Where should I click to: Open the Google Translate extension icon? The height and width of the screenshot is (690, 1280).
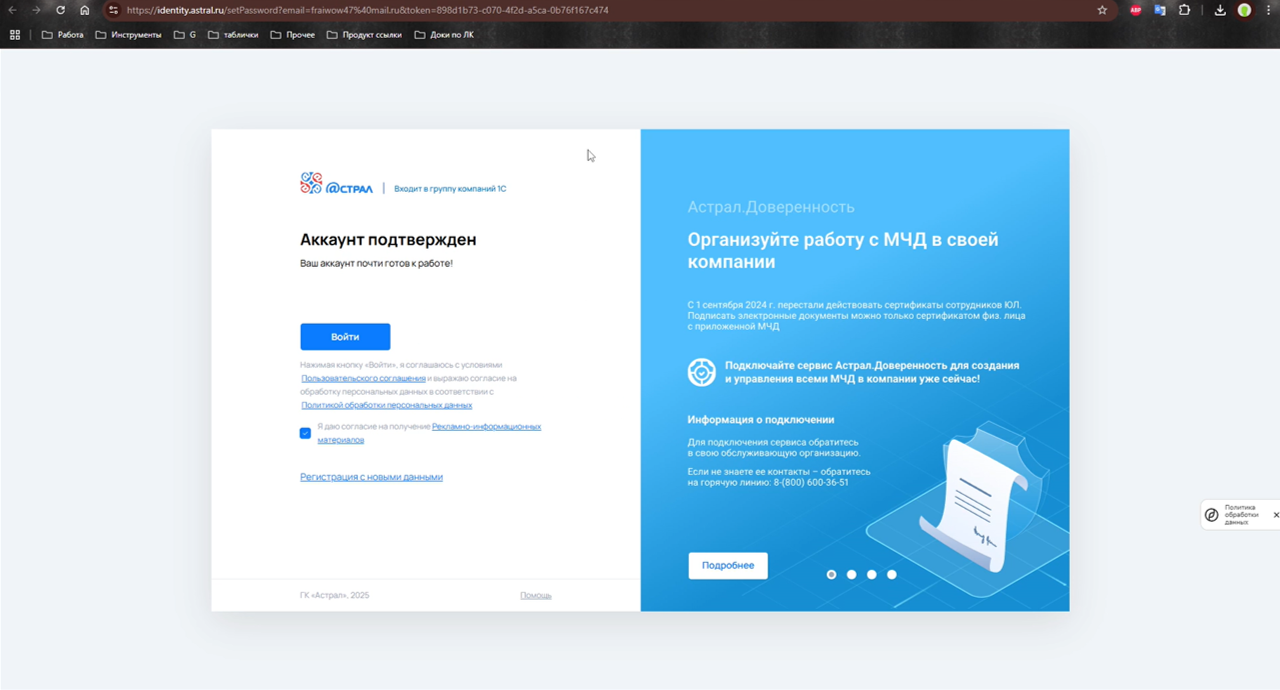[1160, 10]
